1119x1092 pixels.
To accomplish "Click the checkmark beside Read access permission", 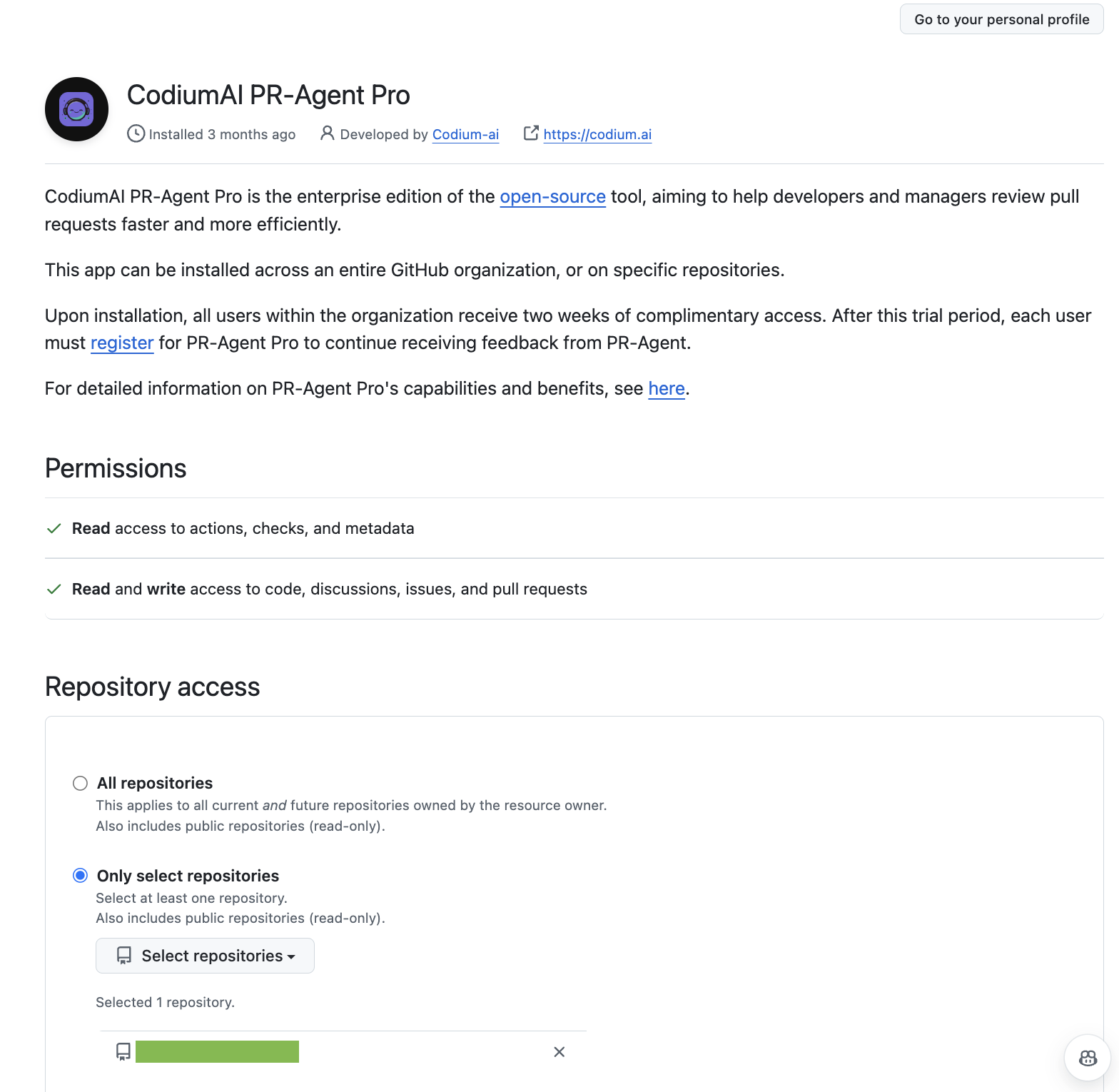I will [54, 528].
